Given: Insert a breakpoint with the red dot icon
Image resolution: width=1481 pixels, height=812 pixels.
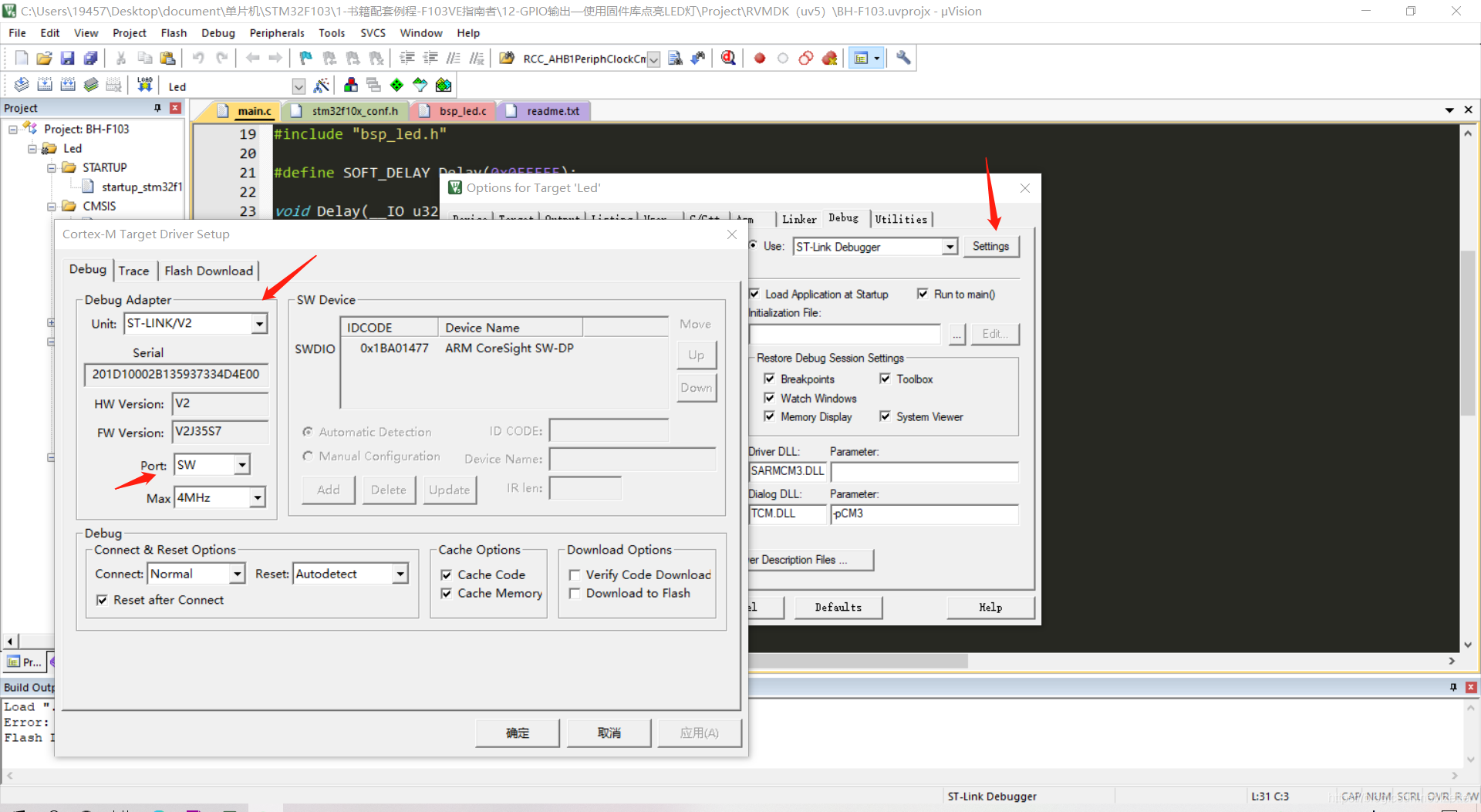Looking at the screenshot, I should point(760,58).
